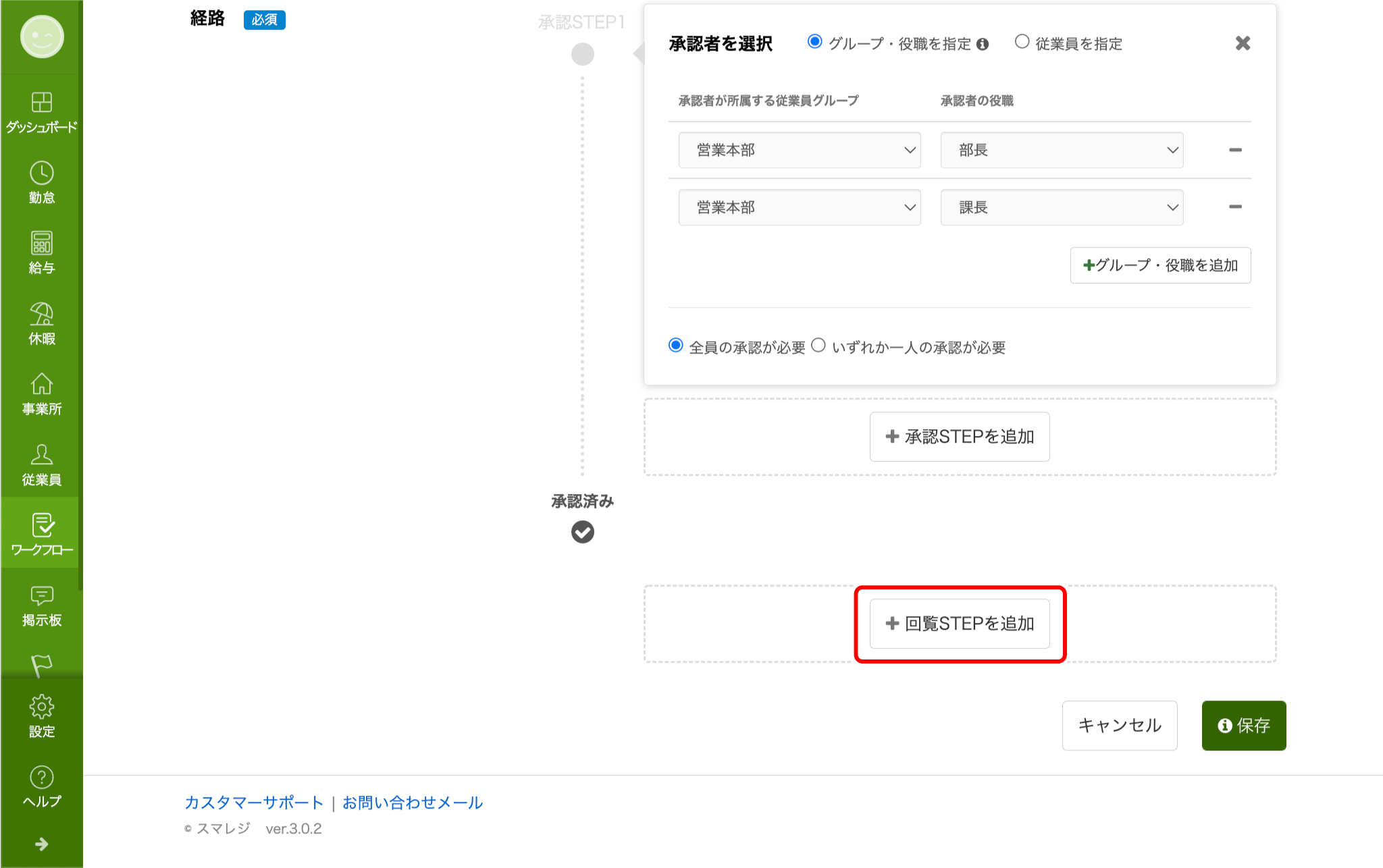Click the 承認者の役職 column header

pos(976,101)
